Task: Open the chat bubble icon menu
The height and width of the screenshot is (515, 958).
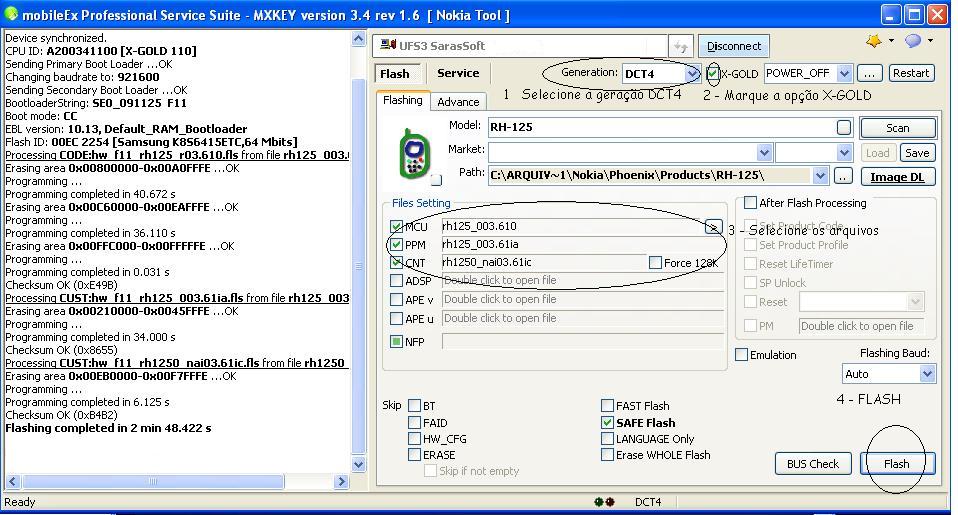Action: (x=913, y=41)
